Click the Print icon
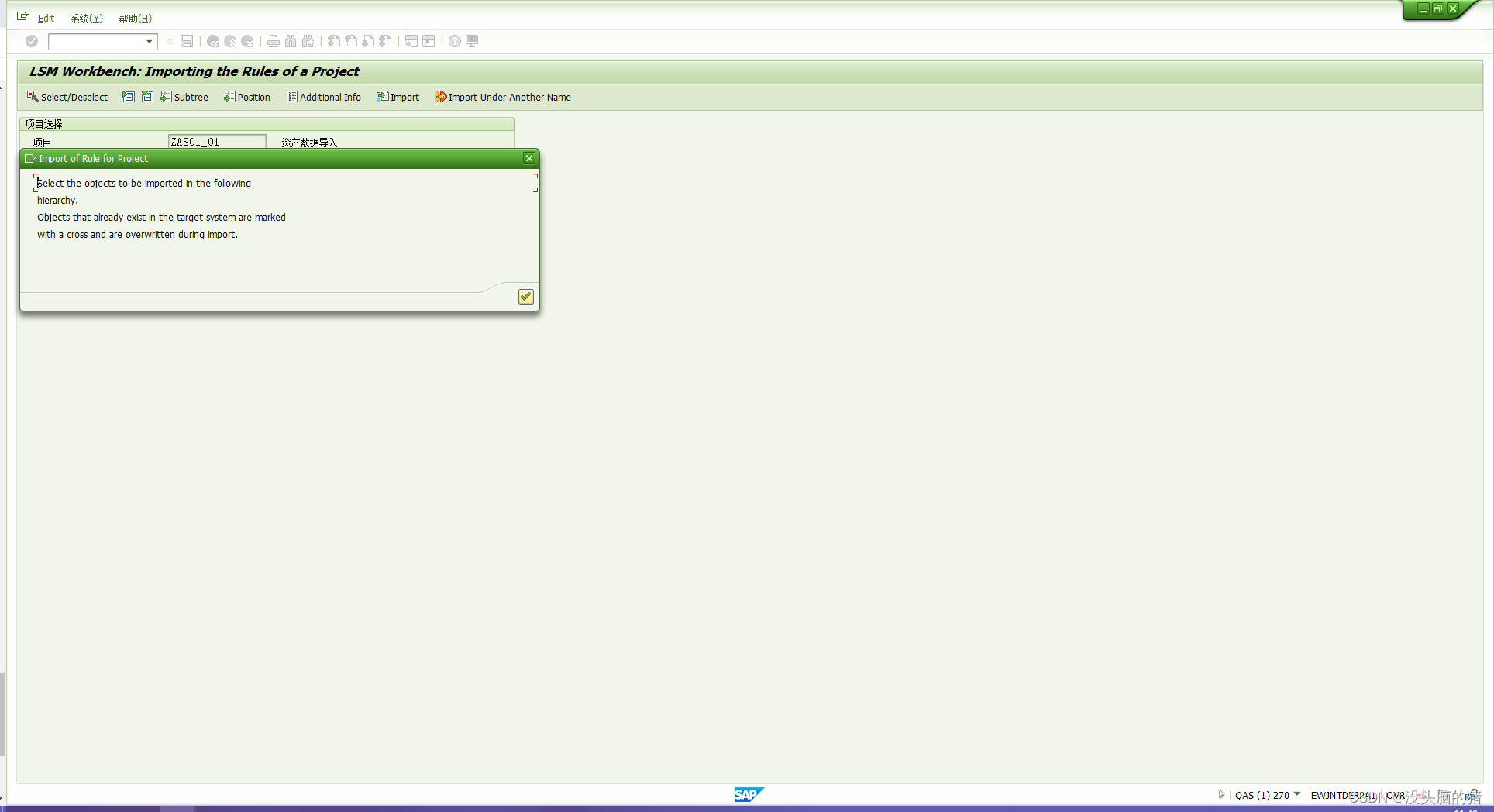Screen dimensions: 1494x812 (274, 41)
